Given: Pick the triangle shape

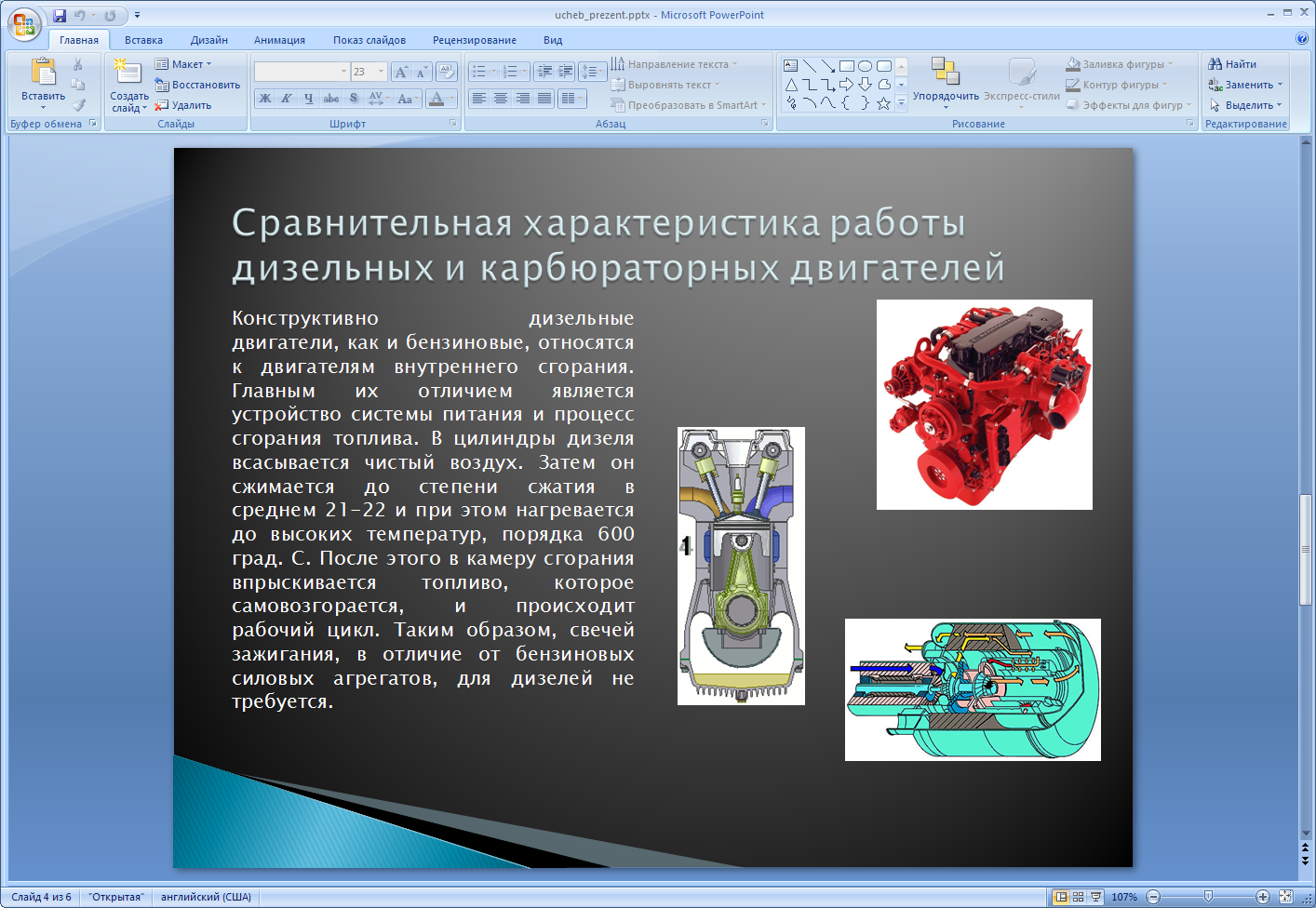Looking at the screenshot, I should [791, 85].
